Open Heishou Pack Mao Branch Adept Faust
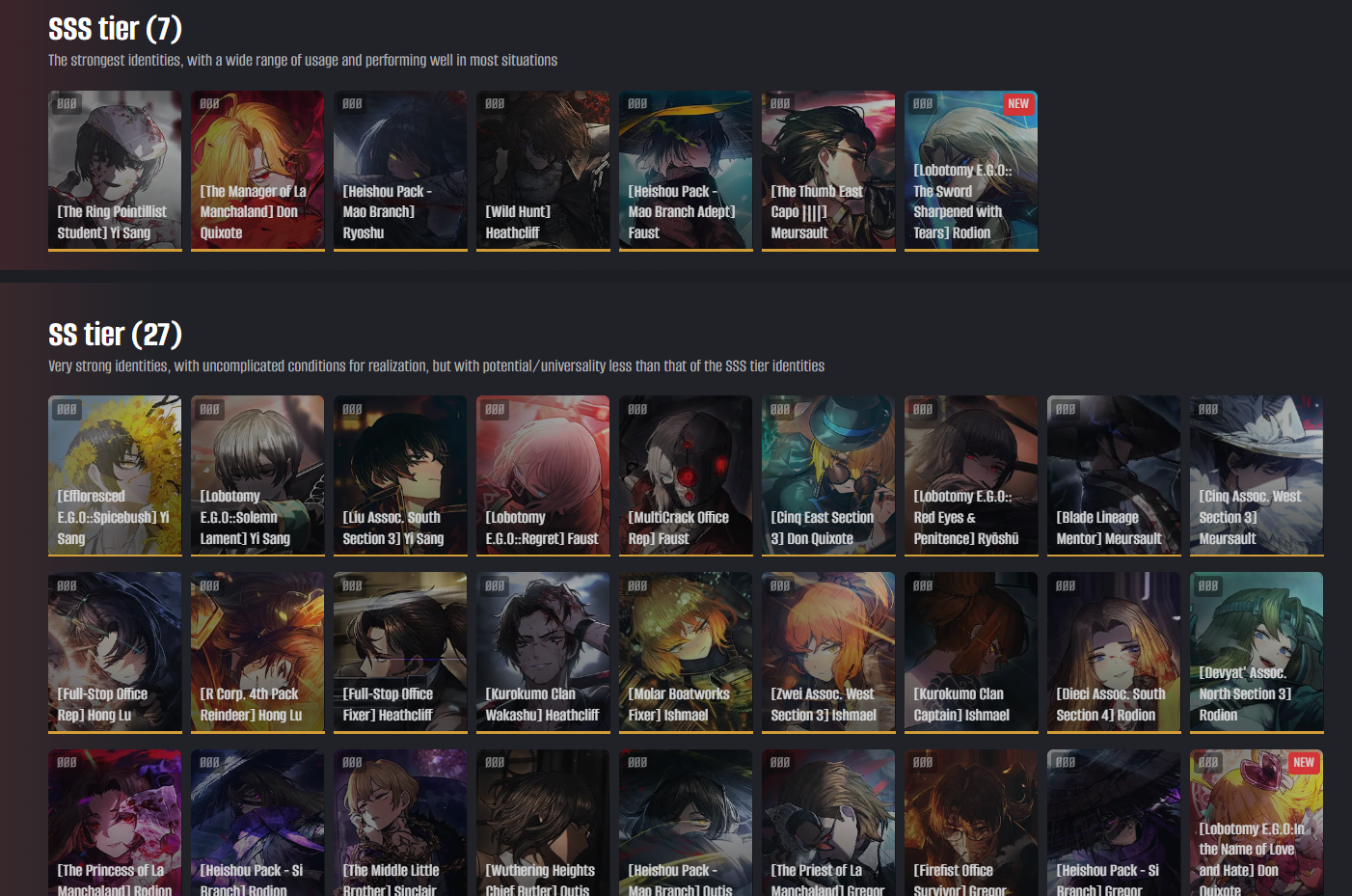Image resolution: width=1352 pixels, height=896 pixels. 686,171
